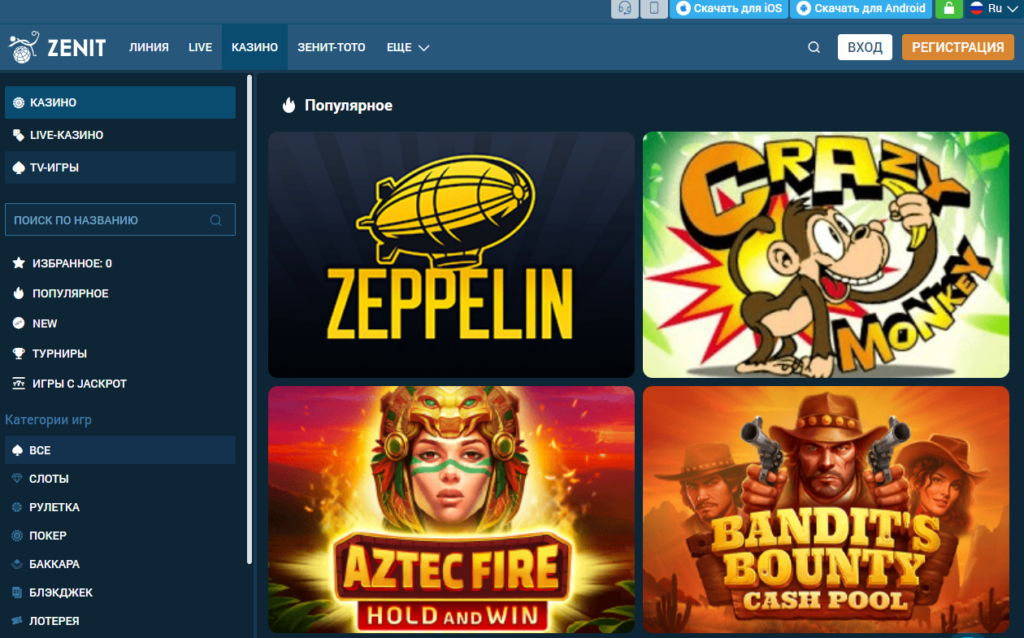Click the magnifier inside the name search field
The width and height of the screenshot is (1024, 638).
click(x=216, y=220)
